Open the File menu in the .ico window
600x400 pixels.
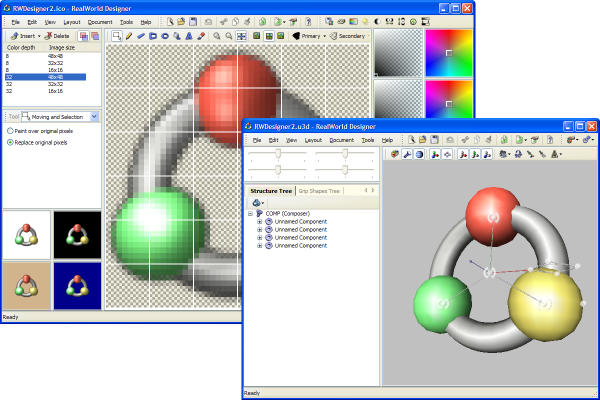(15, 22)
